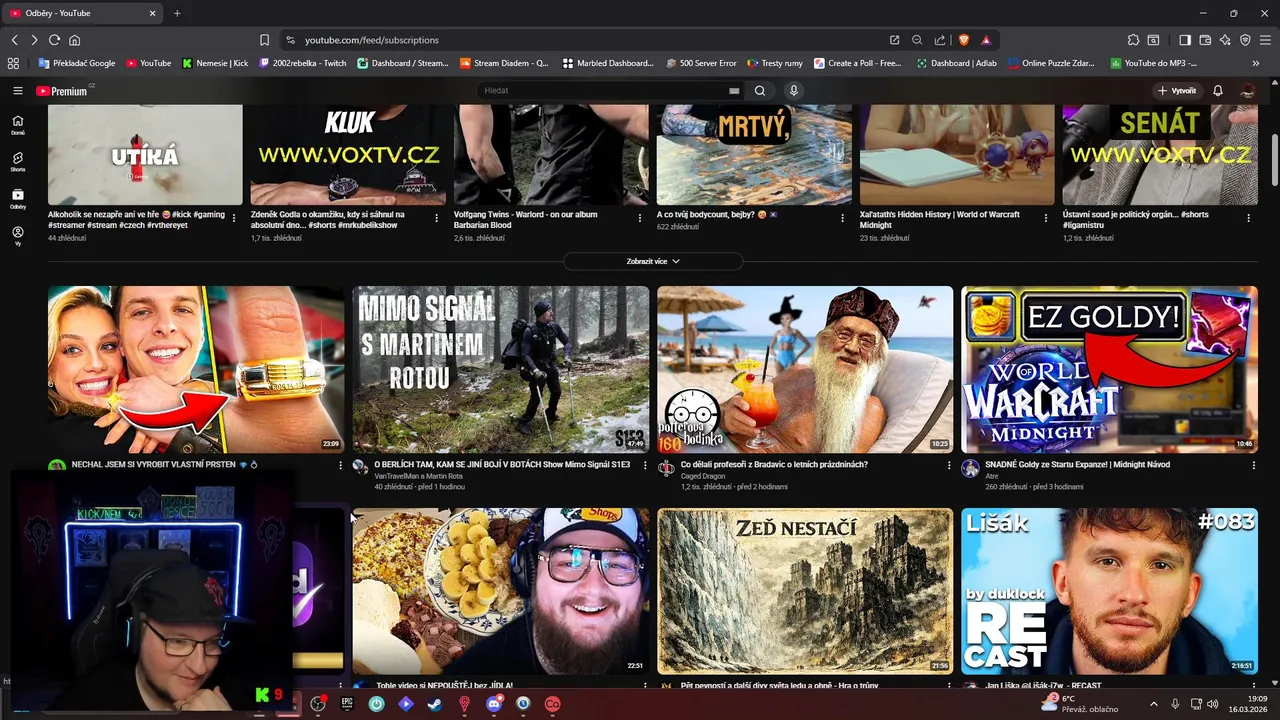The height and width of the screenshot is (720, 1280).
Task: Go back with browser back arrow
Action: pos(14,40)
